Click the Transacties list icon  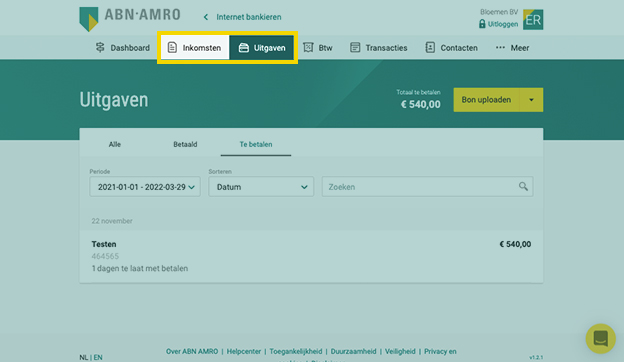tap(355, 48)
